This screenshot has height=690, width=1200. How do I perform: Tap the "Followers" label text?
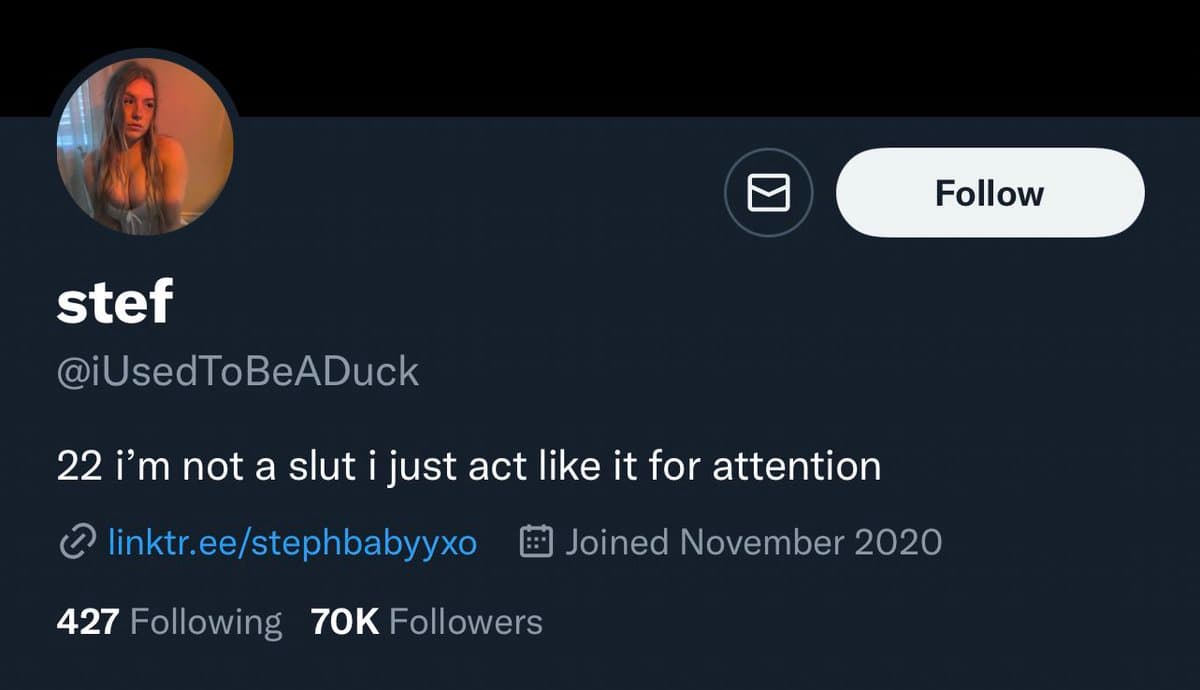pos(465,621)
